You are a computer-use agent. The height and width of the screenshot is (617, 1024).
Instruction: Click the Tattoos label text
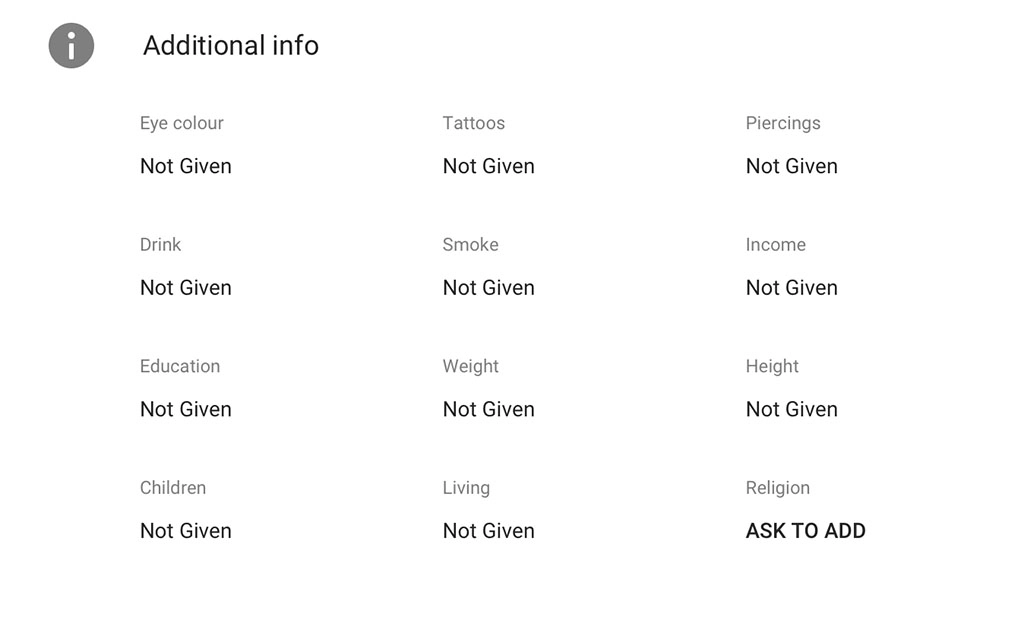click(474, 122)
